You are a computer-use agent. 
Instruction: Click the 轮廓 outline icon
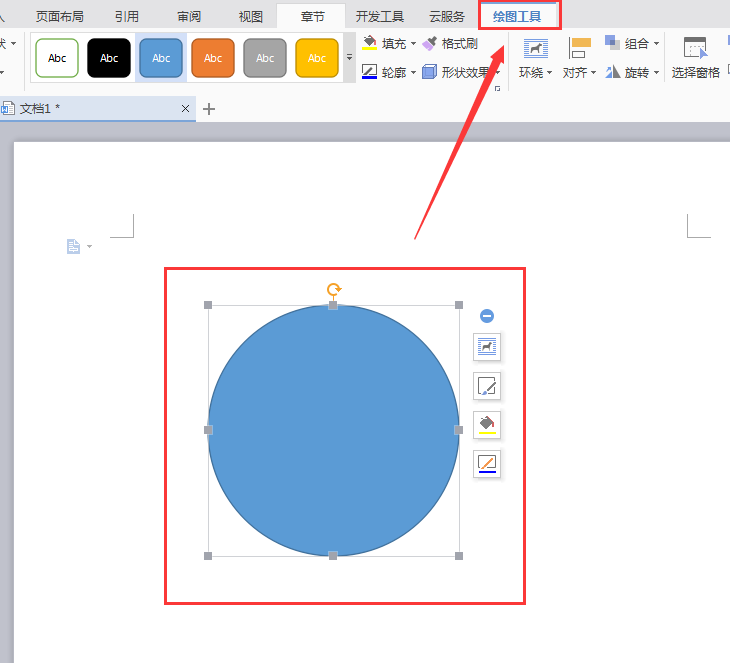370,72
